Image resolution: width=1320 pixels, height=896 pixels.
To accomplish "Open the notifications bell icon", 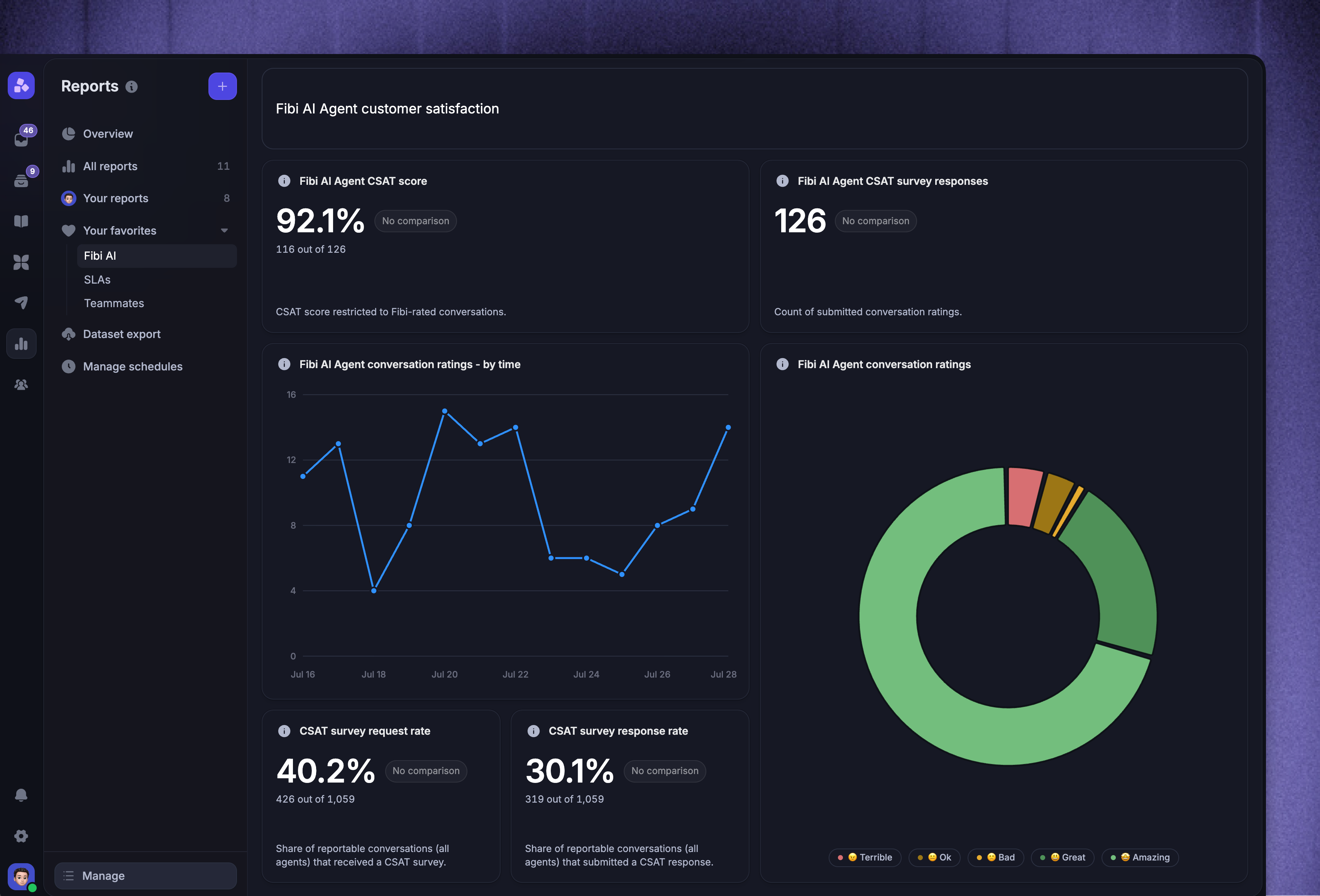I will [x=21, y=795].
